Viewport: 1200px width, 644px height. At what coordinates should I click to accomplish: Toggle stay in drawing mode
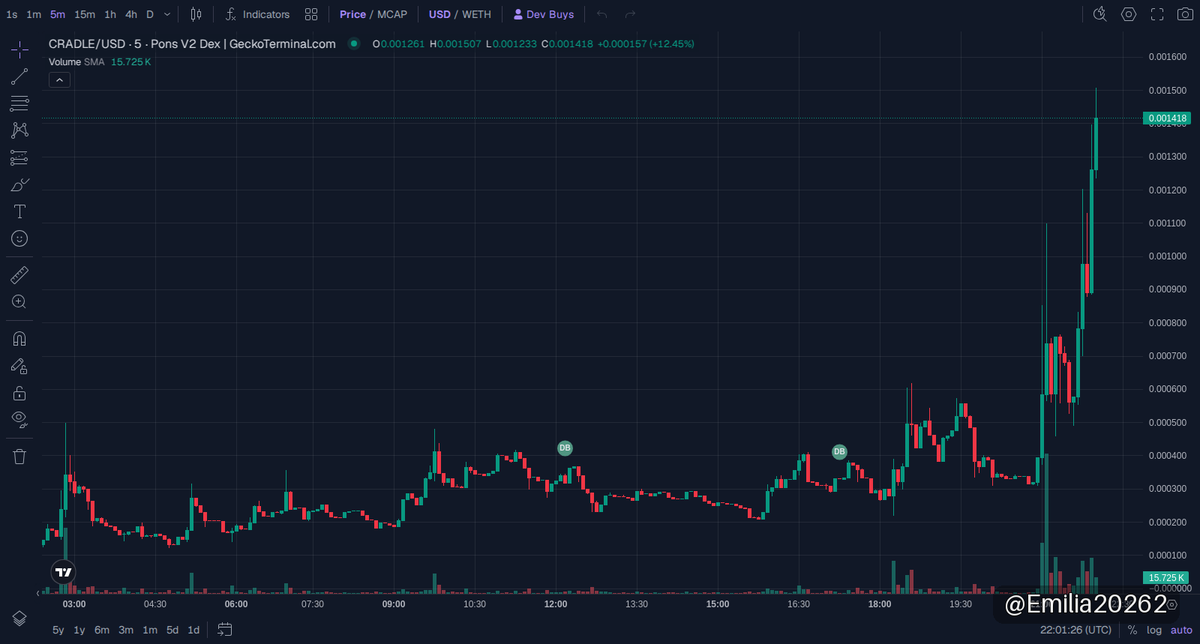(x=19, y=366)
